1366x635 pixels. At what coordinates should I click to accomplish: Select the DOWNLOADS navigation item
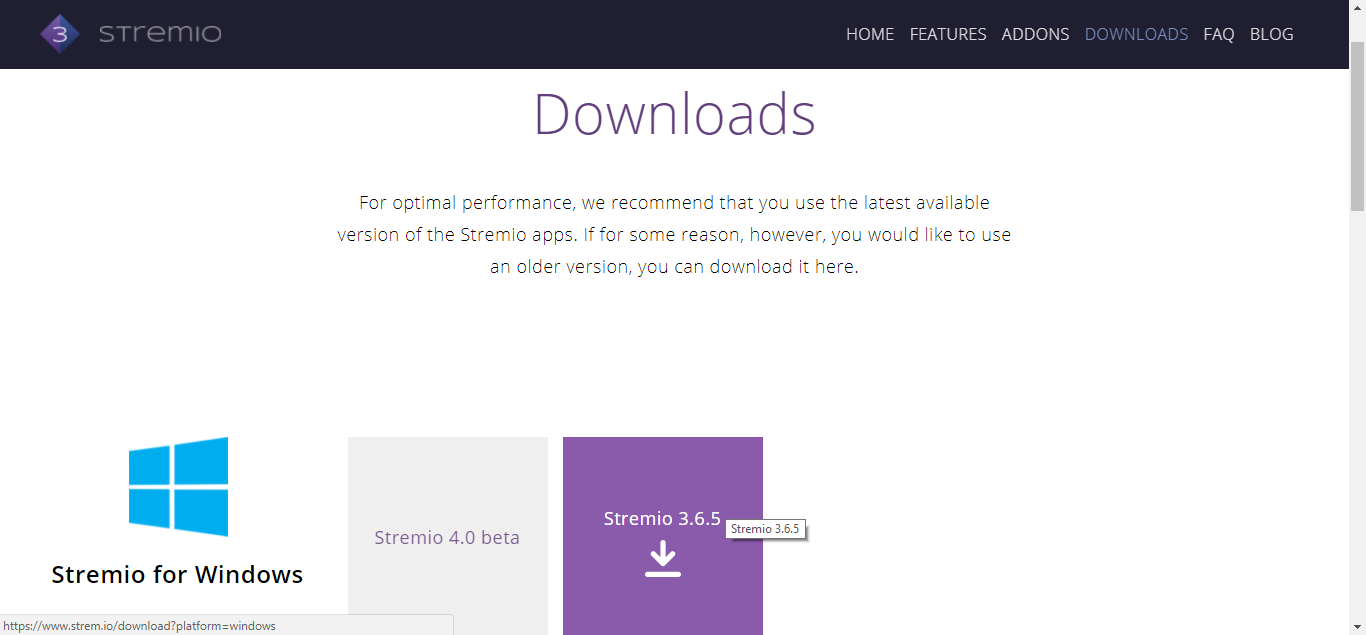pyautogui.click(x=1136, y=34)
